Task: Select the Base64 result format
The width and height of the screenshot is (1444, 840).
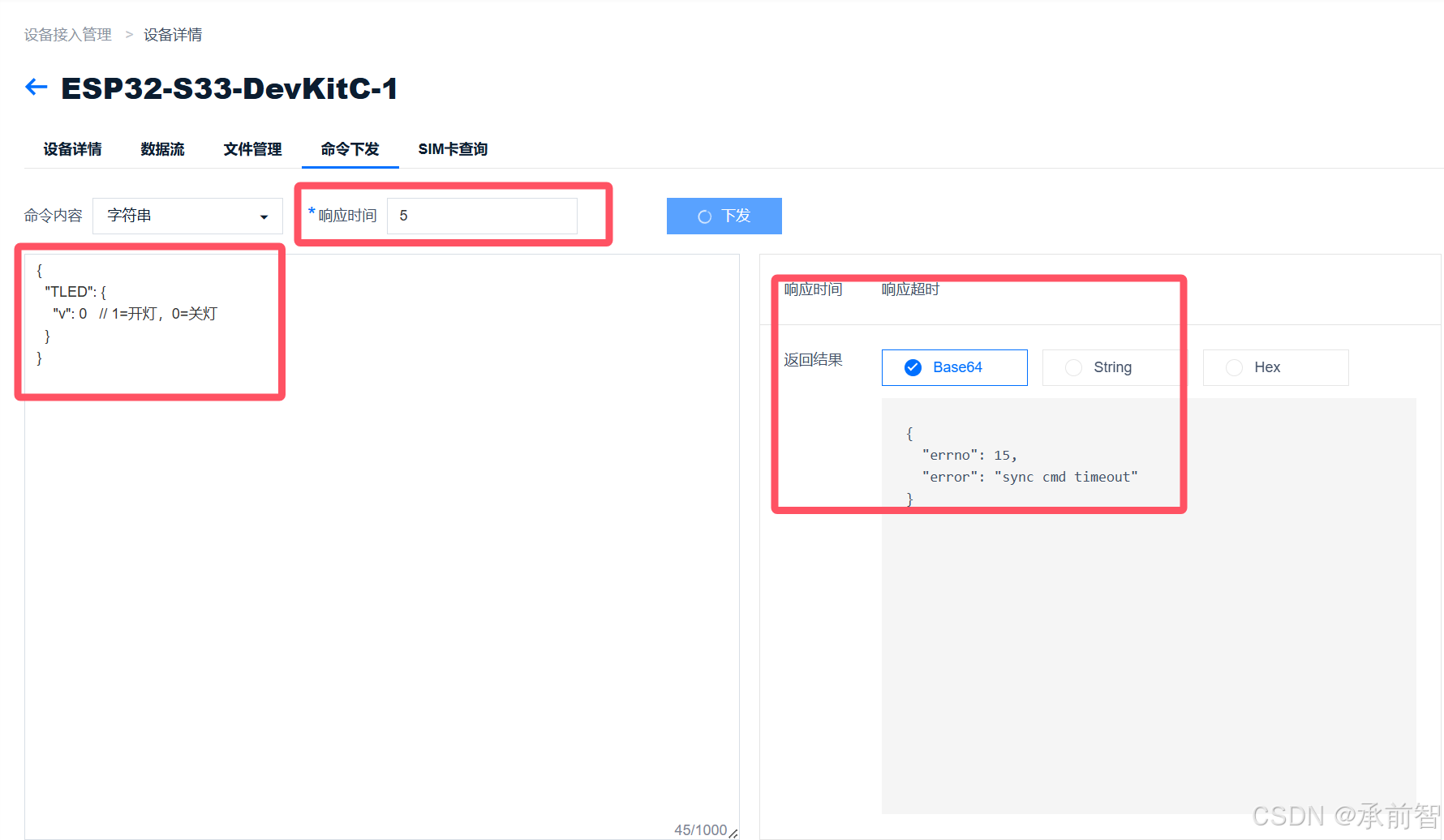Action: [955, 367]
